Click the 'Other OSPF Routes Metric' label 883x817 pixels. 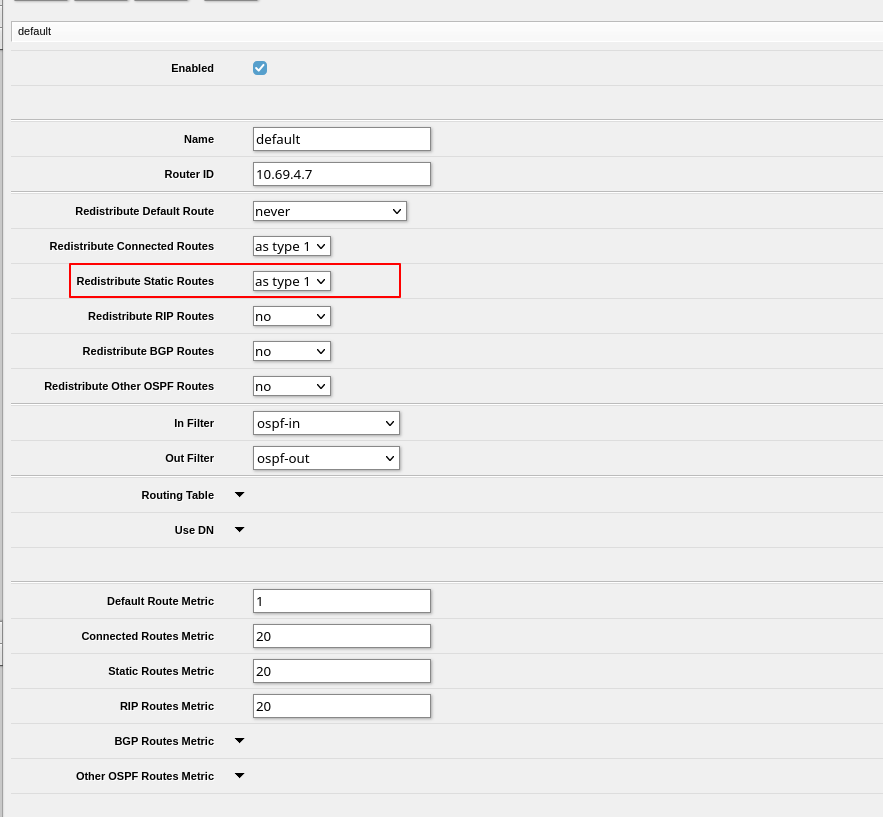click(x=145, y=776)
